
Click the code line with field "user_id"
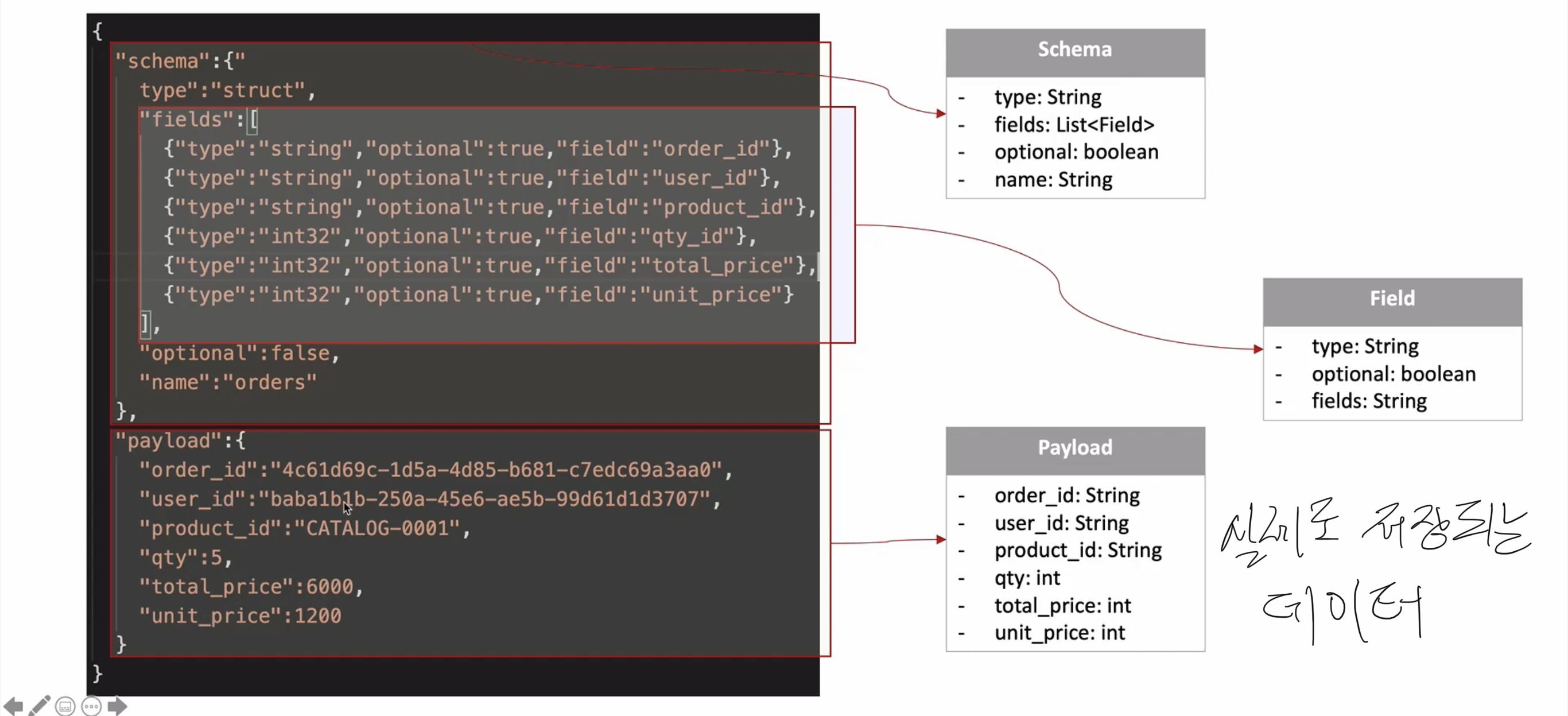coord(472,178)
